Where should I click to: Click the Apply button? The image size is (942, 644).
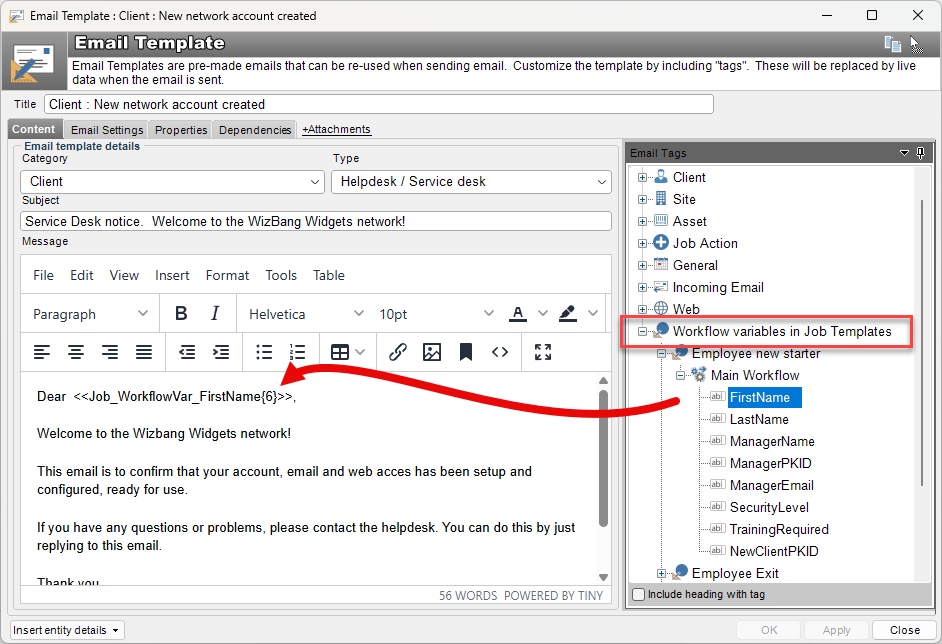(836, 630)
